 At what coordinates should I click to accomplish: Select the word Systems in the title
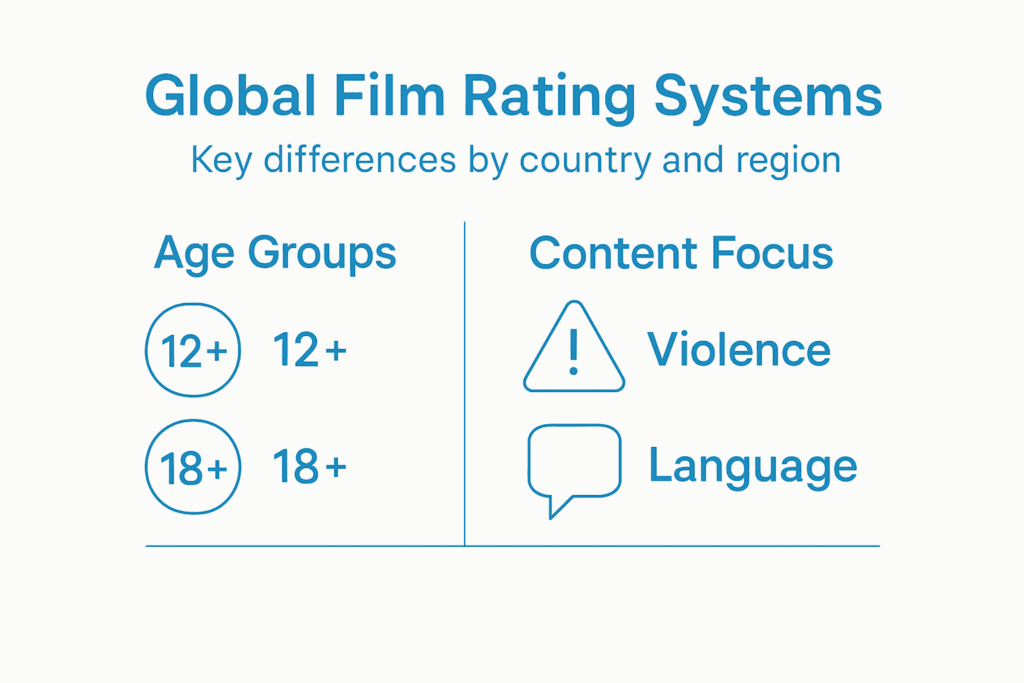pyautogui.click(x=768, y=97)
